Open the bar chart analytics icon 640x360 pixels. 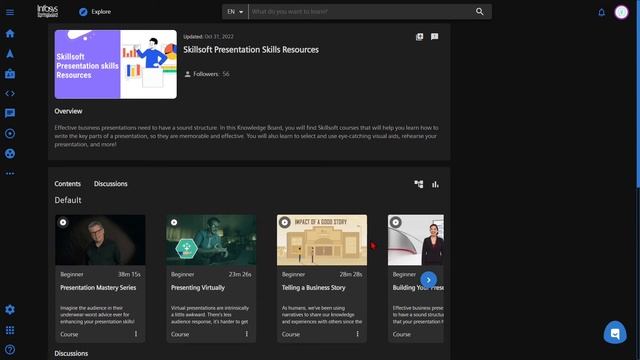coord(436,184)
